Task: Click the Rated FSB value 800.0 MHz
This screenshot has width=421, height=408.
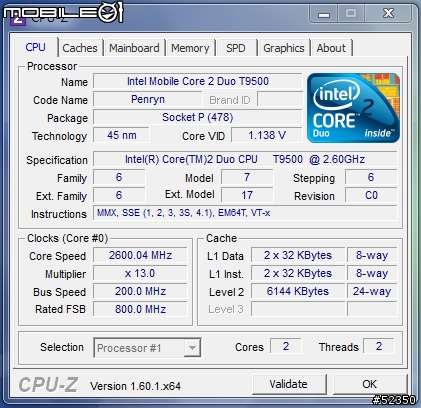Action: [140, 309]
